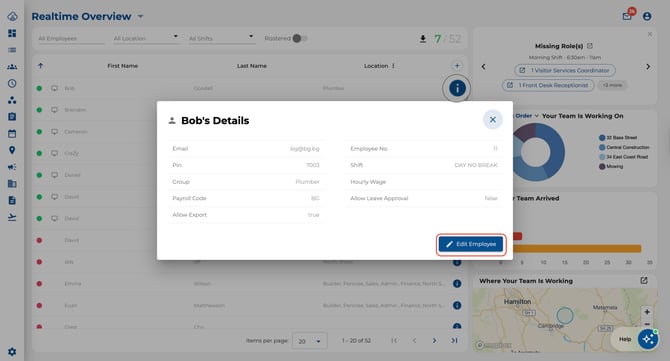
Task: Click 1 Front Desk Receptionist chip
Action: [x=548, y=85]
